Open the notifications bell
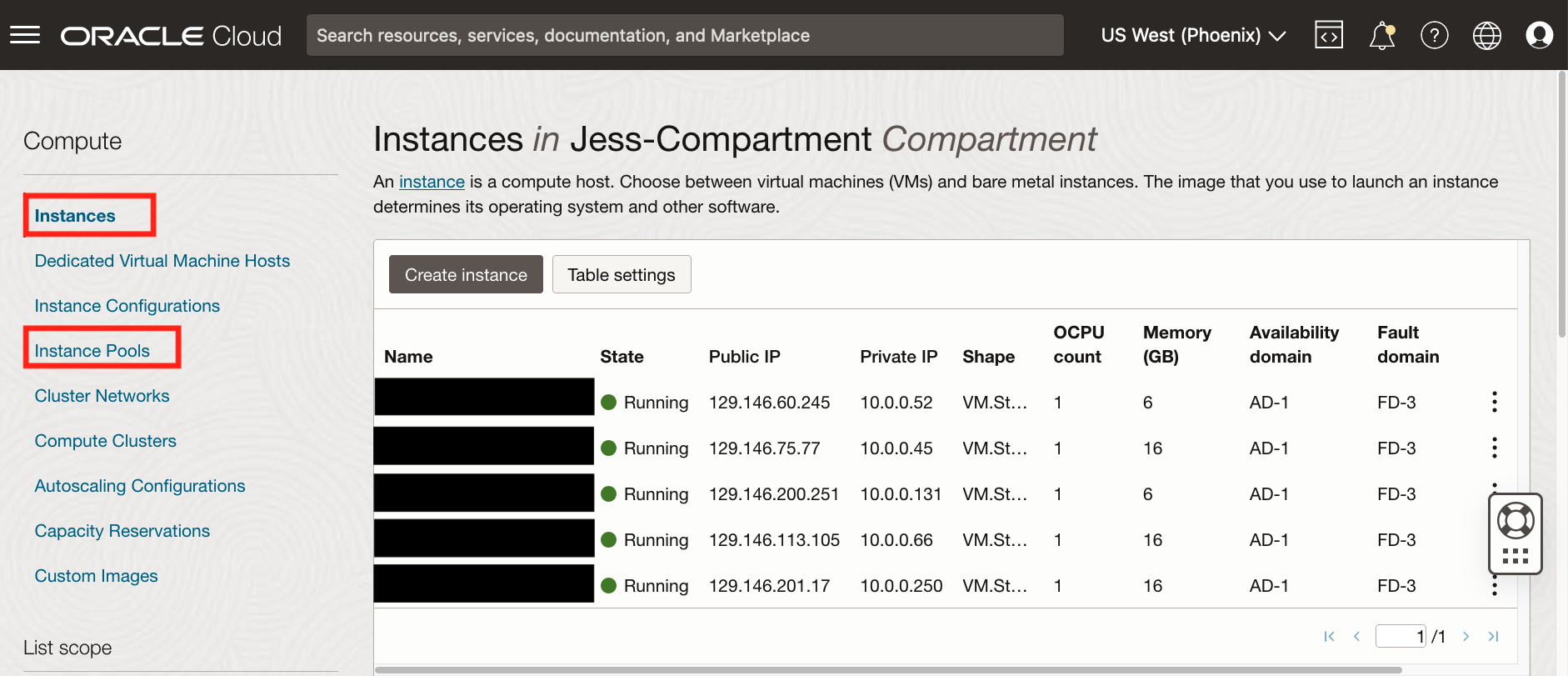 (x=1381, y=36)
